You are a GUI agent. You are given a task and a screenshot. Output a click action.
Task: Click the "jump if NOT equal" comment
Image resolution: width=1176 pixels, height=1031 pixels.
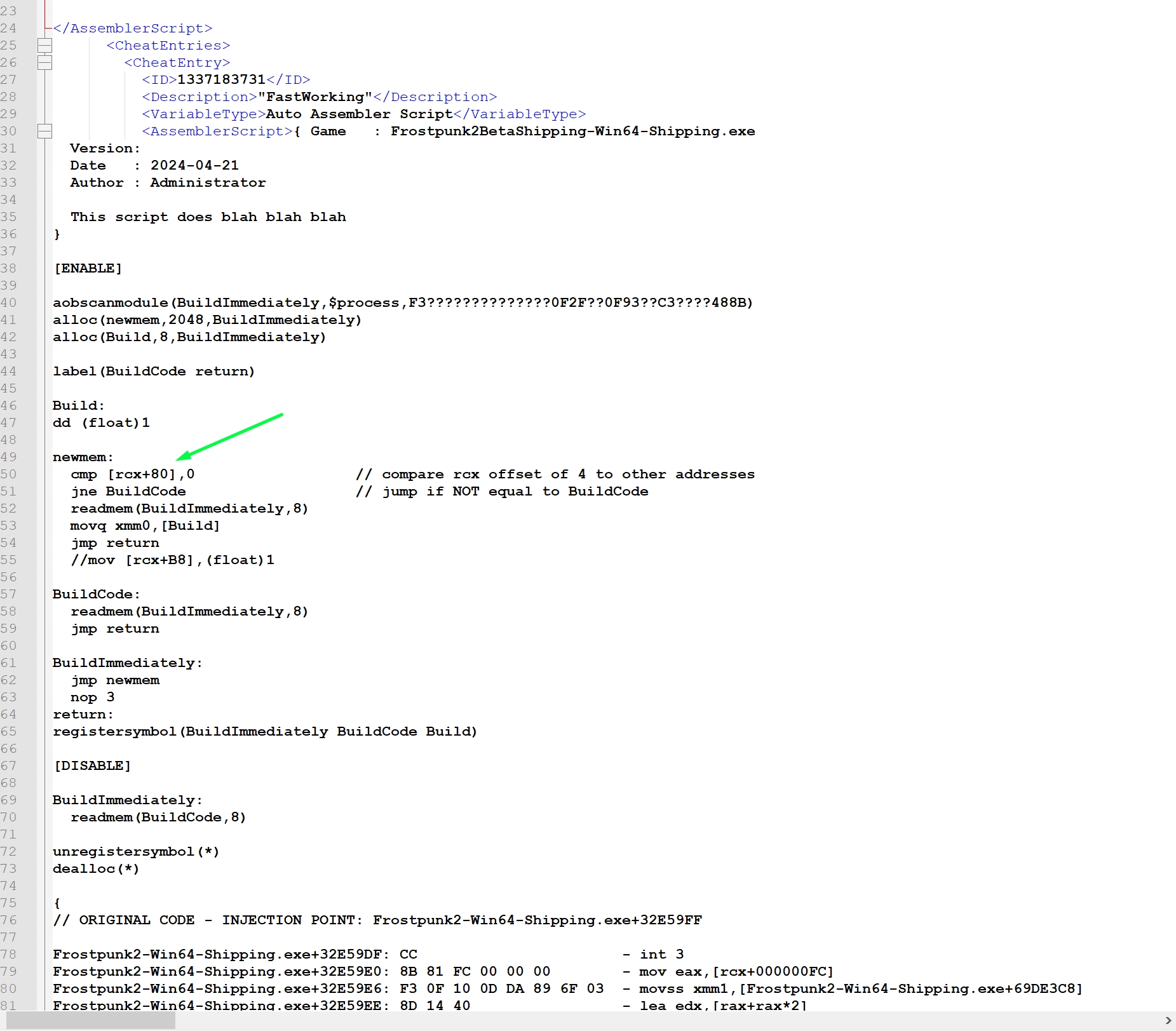coord(502,492)
